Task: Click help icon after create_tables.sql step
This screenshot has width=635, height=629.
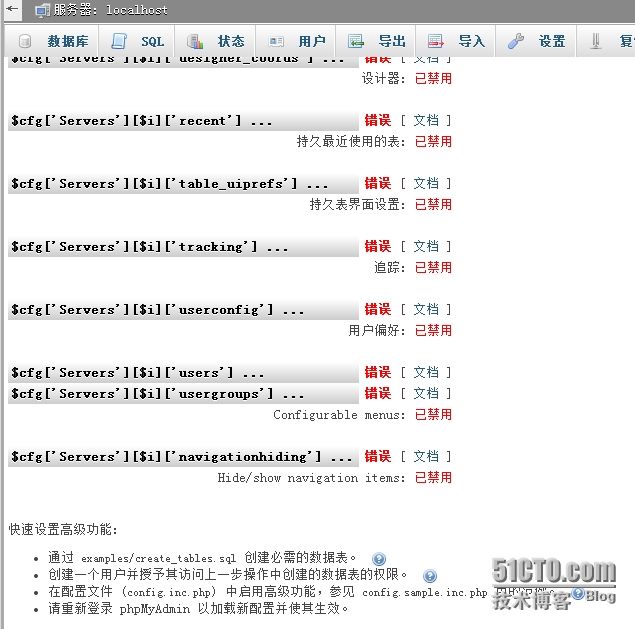Action: [x=379, y=559]
